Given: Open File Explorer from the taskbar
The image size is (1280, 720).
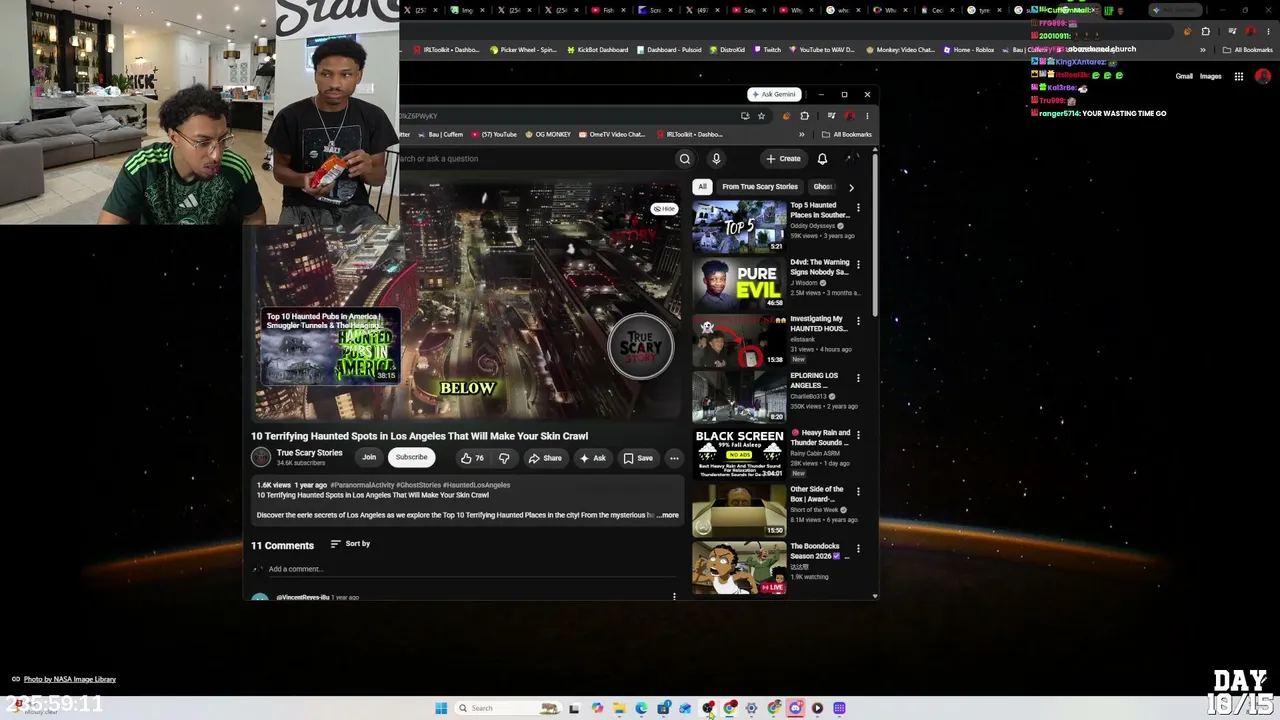Looking at the screenshot, I should (619, 708).
